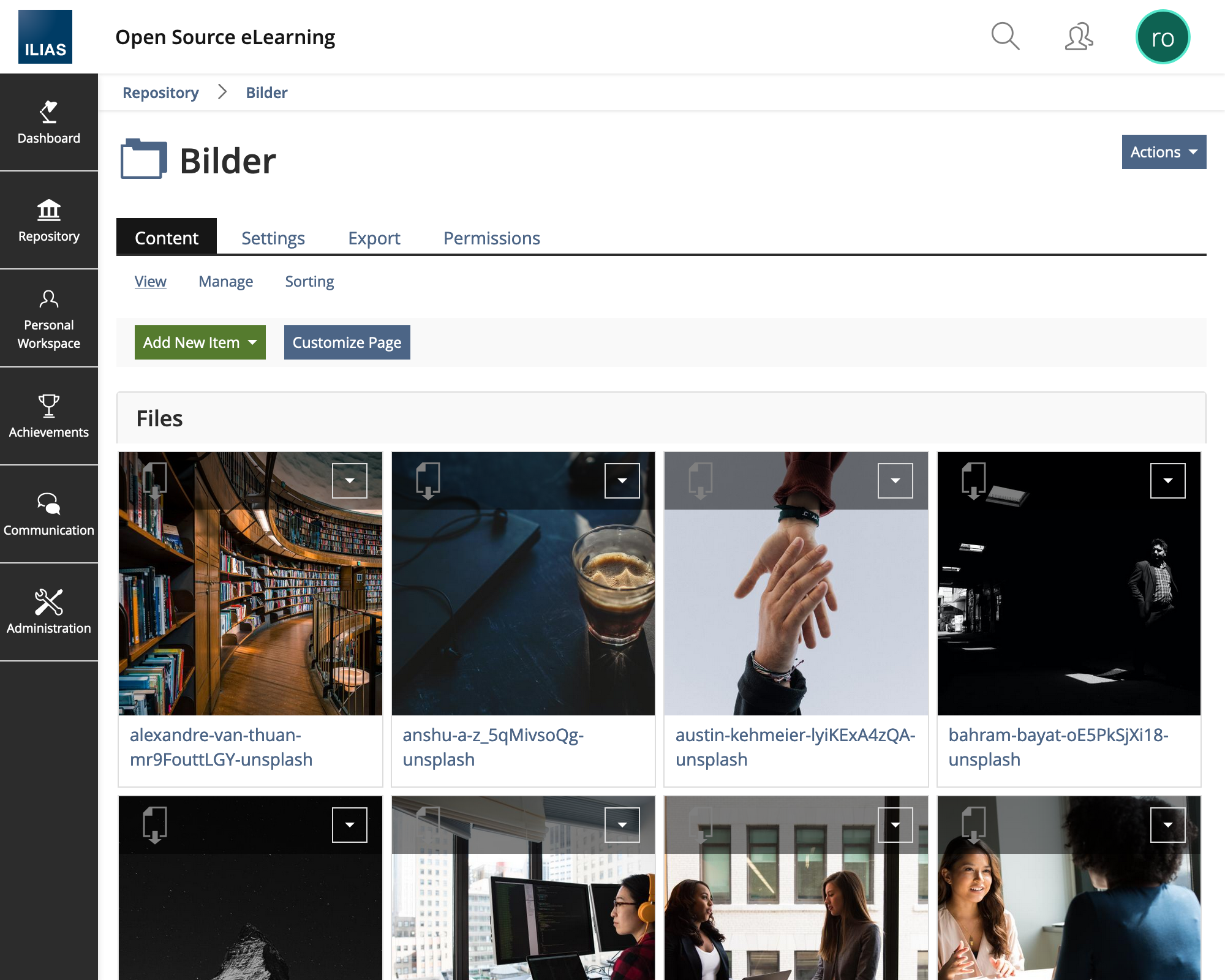The height and width of the screenshot is (980, 1225).
Task: Switch to the Settings tab
Action: pos(273,238)
